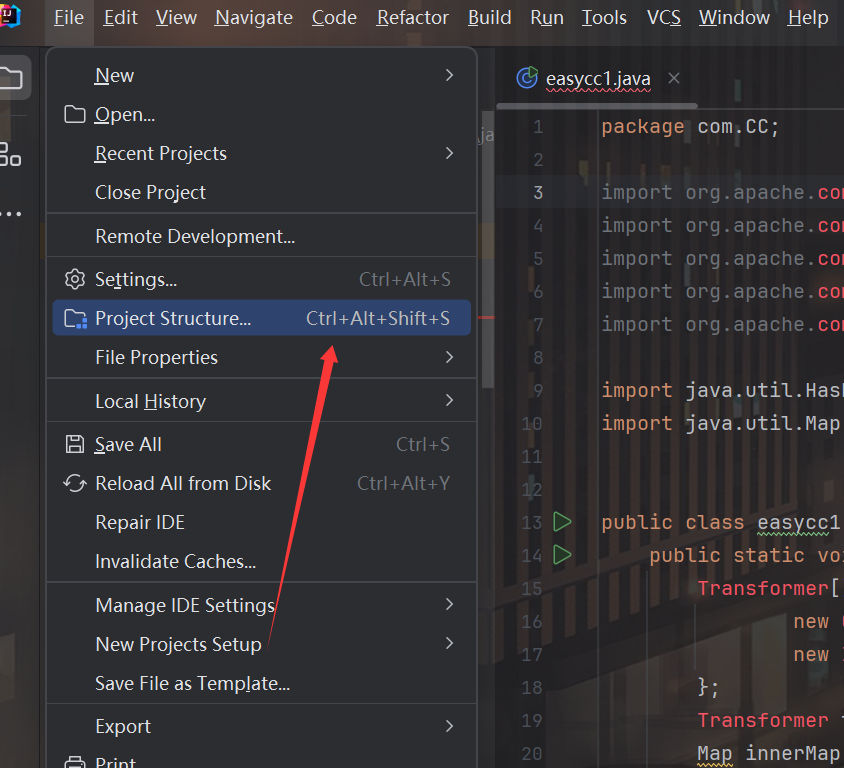Open the Project tool window folder icon
The width and height of the screenshot is (844, 768).
pos(10,78)
